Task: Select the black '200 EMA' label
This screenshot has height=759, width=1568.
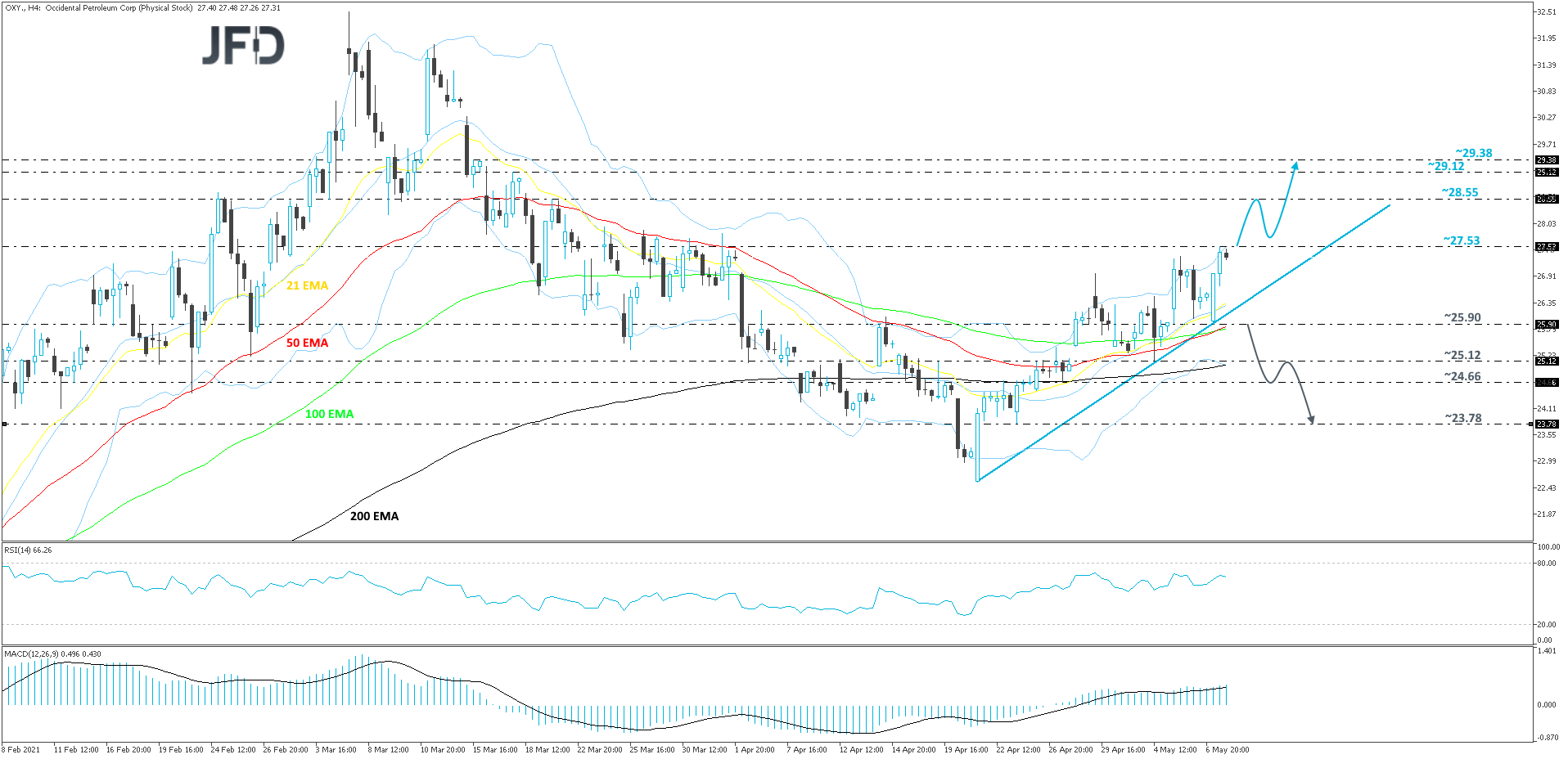Action: [374, 516]
